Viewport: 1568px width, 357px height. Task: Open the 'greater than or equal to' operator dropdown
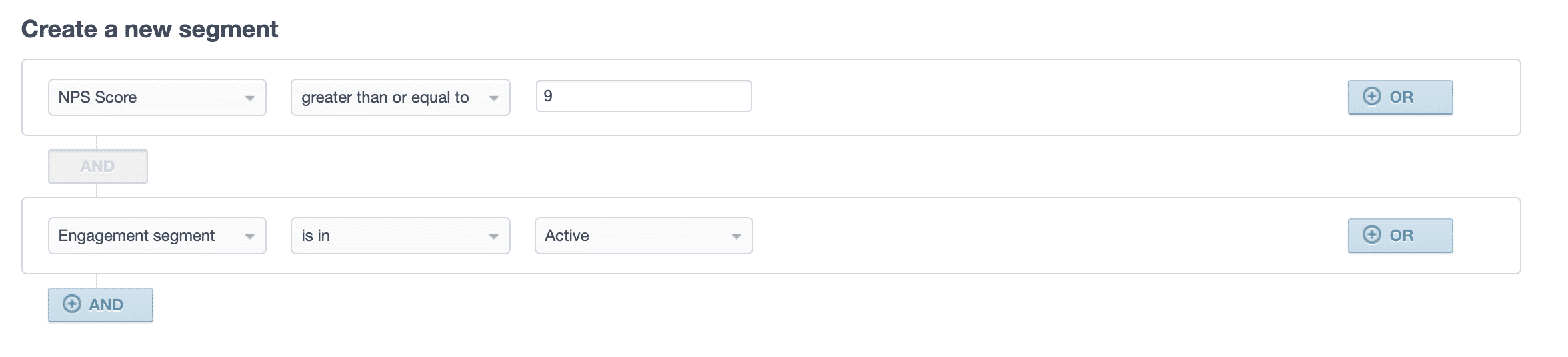tap(401, 97)
